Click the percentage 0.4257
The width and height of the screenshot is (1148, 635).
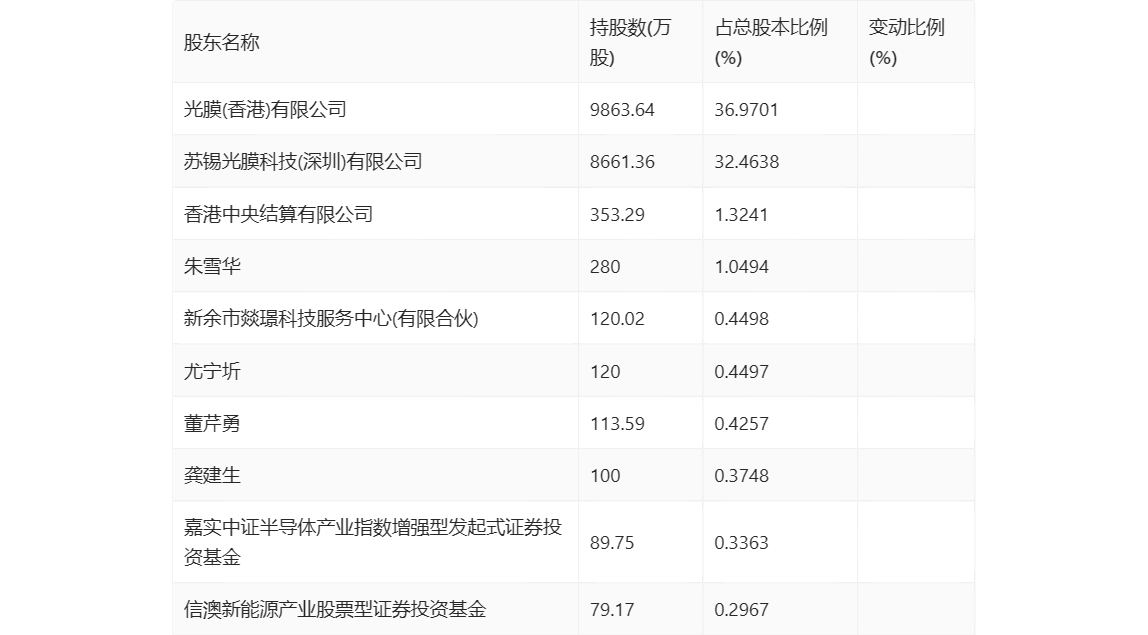coord(742,423)
